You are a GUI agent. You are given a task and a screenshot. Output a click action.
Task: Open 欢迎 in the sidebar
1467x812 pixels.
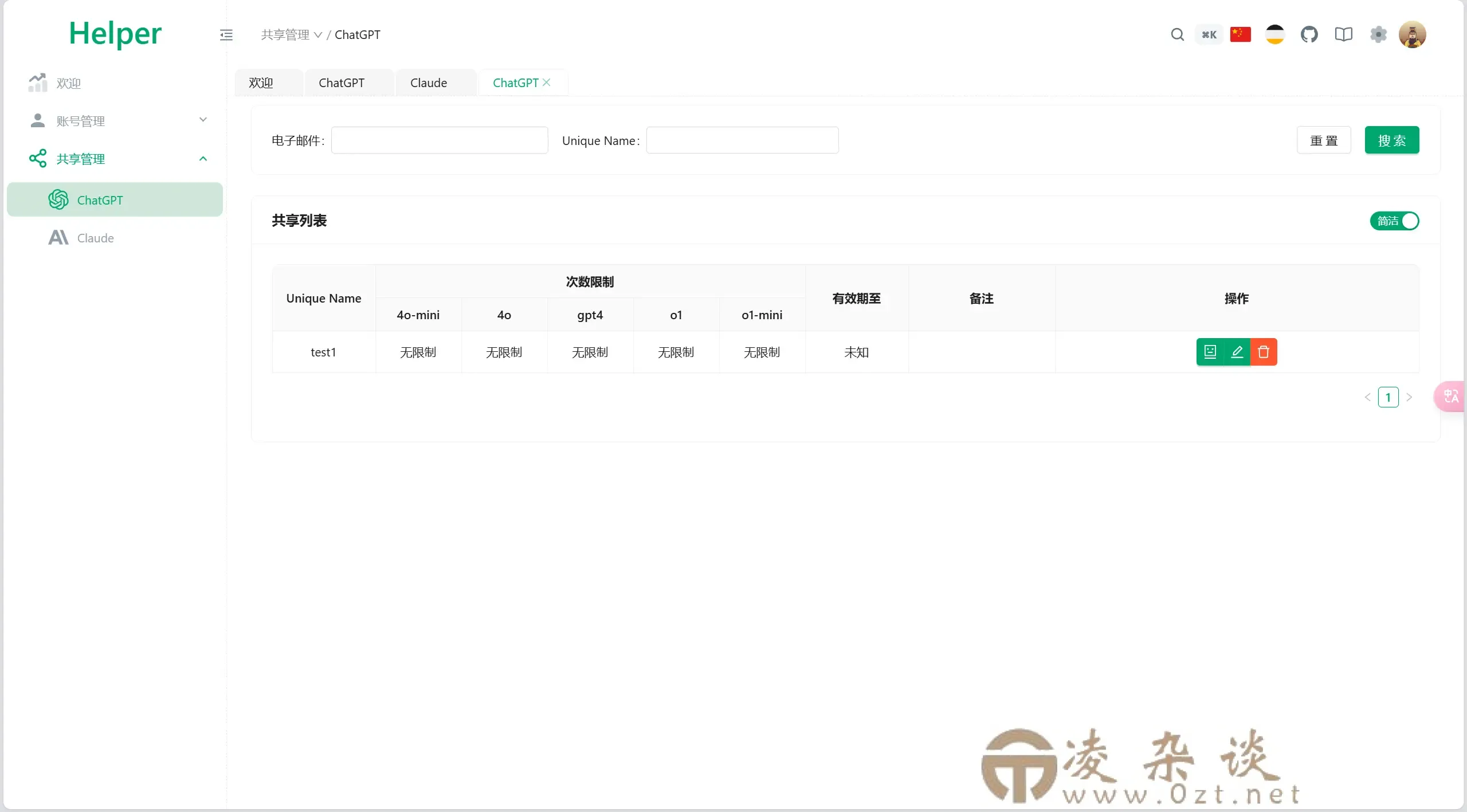pyautogui.click(x=115, y=83)
